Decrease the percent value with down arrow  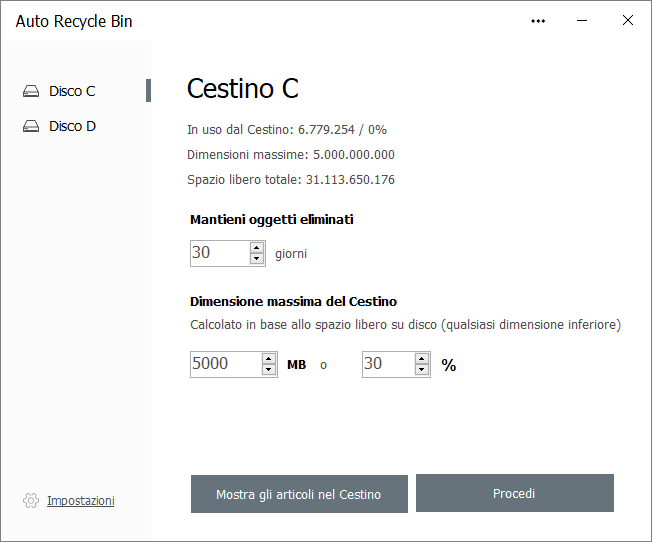pyautogui.click(x=422, y=370)
